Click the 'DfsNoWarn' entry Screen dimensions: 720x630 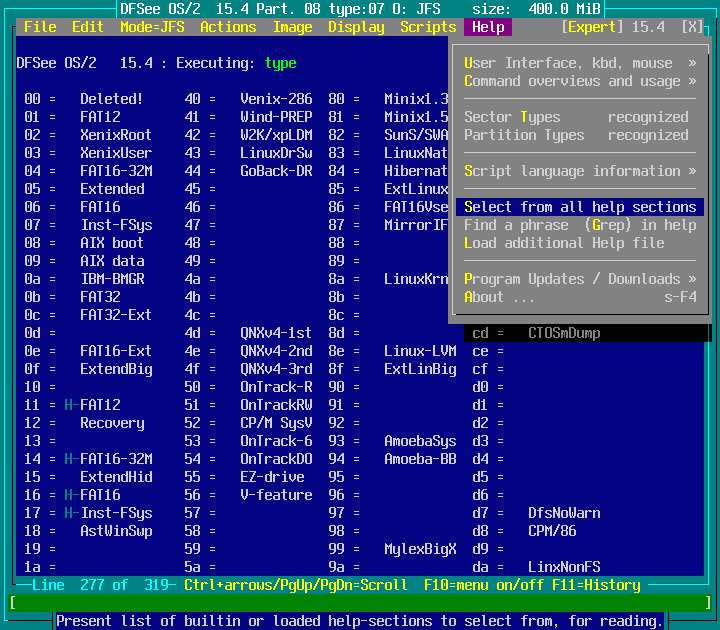click(x=564, y=513)
